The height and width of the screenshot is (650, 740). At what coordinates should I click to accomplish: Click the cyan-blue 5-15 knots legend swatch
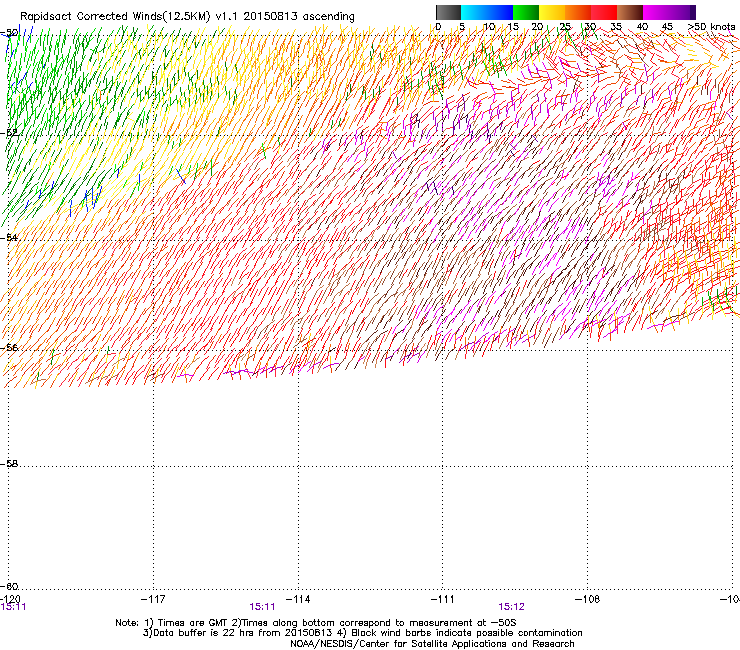pyautogui.click(x=487, y=12)
